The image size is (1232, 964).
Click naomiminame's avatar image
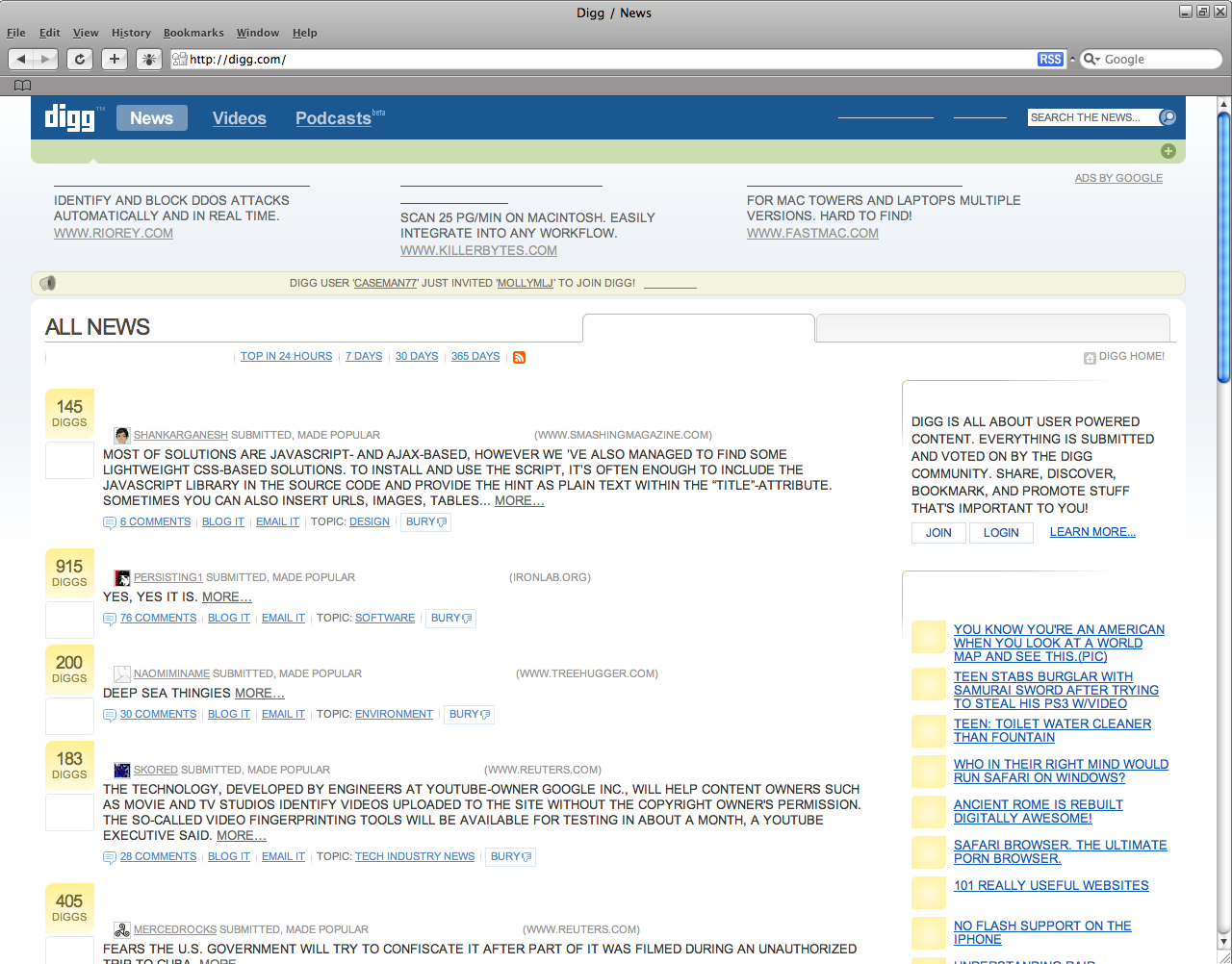tap(122, 674)
